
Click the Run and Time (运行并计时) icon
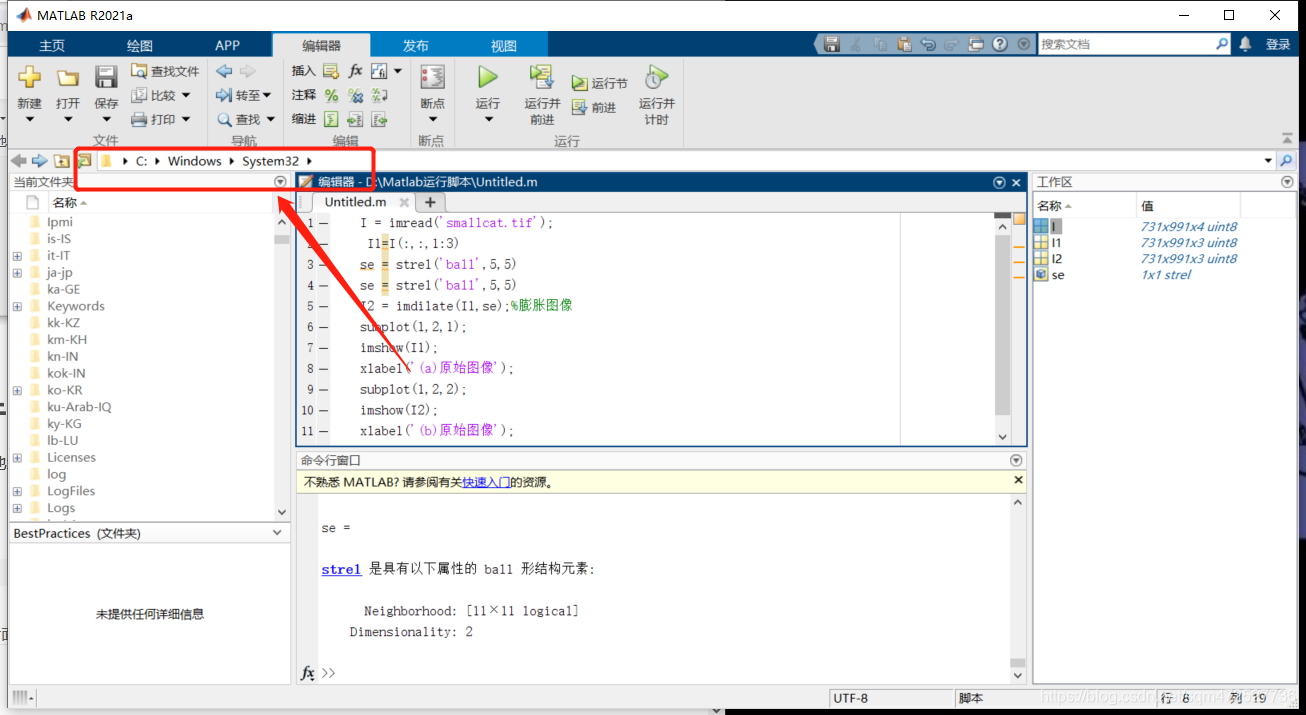[x=655, y=76]
